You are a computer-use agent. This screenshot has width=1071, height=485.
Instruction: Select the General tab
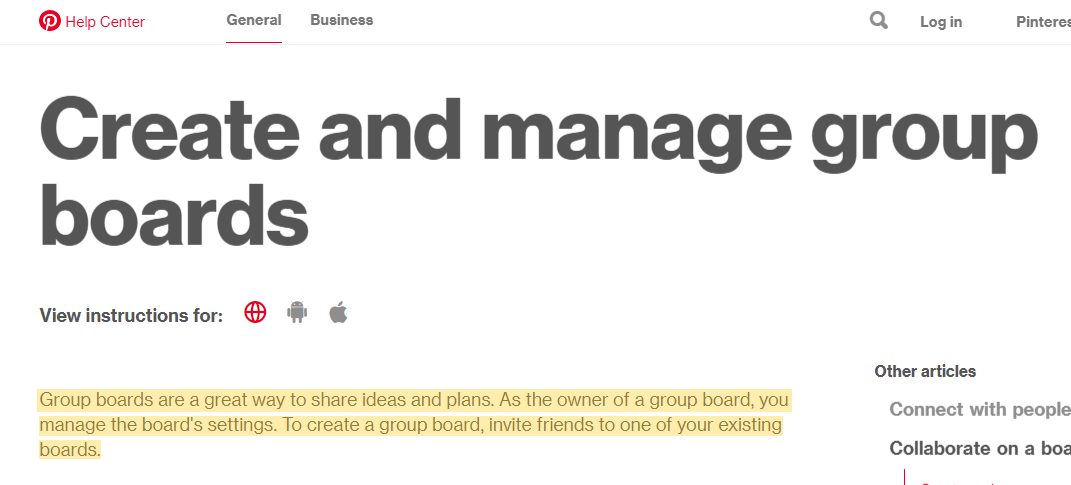click(x=254, y=20)
